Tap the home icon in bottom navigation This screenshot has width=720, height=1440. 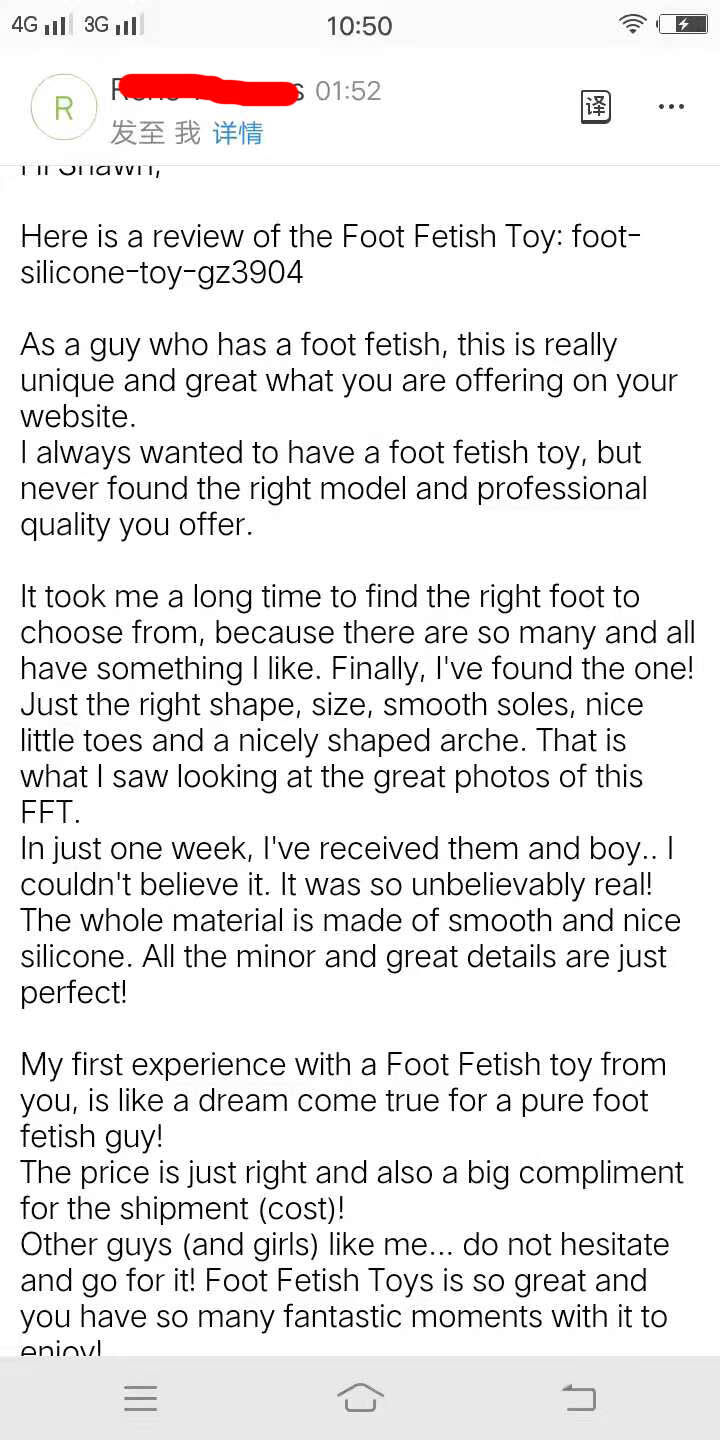pos(359,1397)
